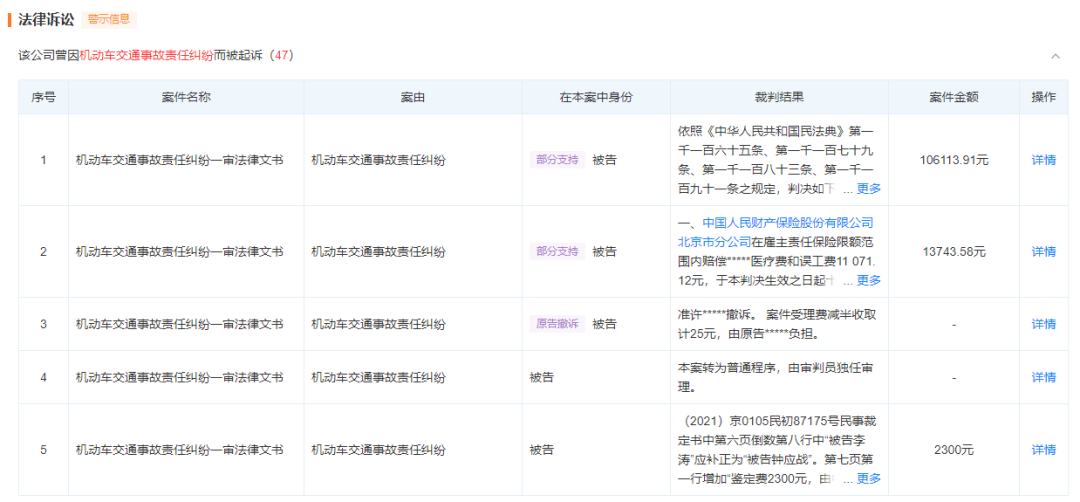Click 原告撤诉 tag in row 3
The image size is (1080, 502).
[557, 324]
